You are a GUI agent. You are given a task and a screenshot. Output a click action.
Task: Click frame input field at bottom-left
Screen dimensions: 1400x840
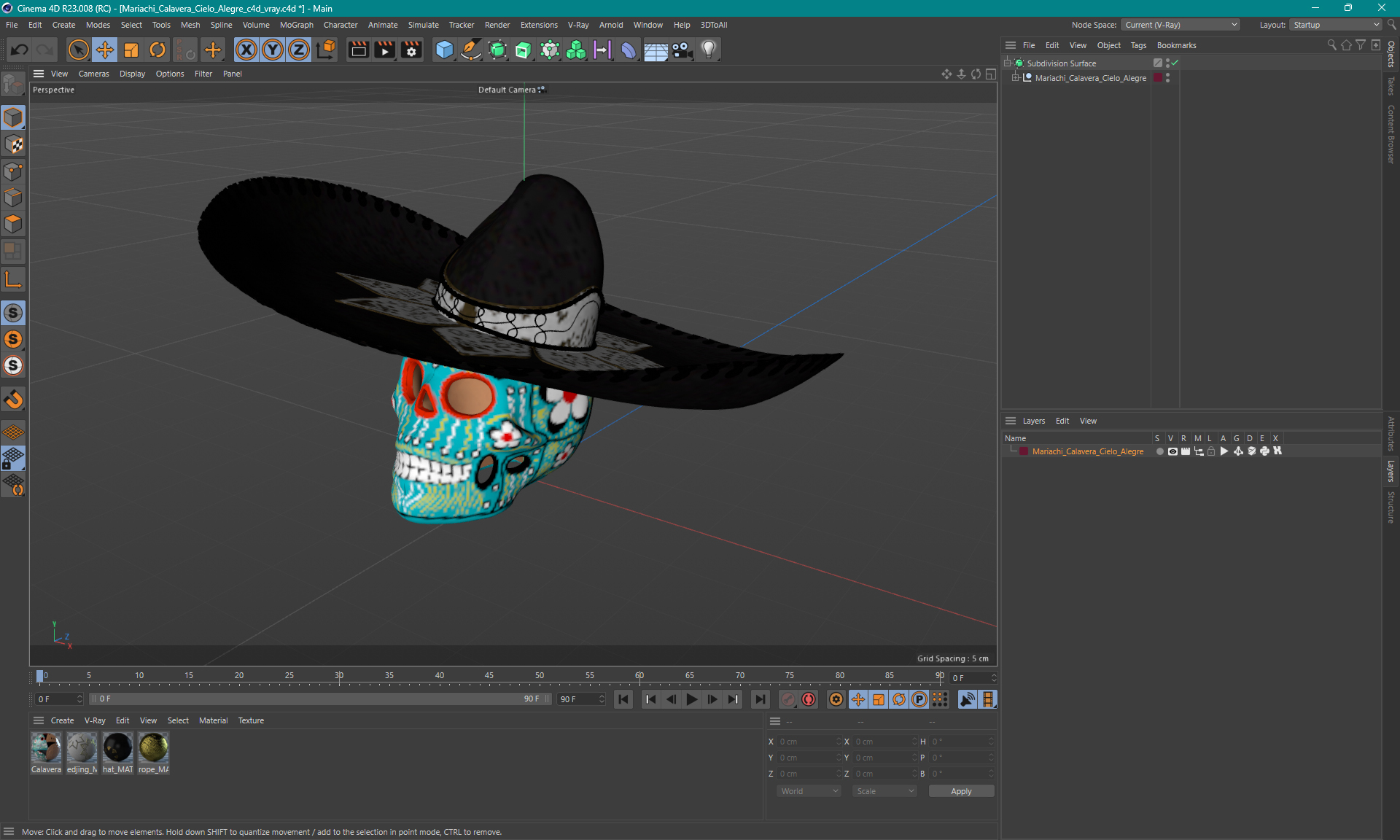click(57, 698)
